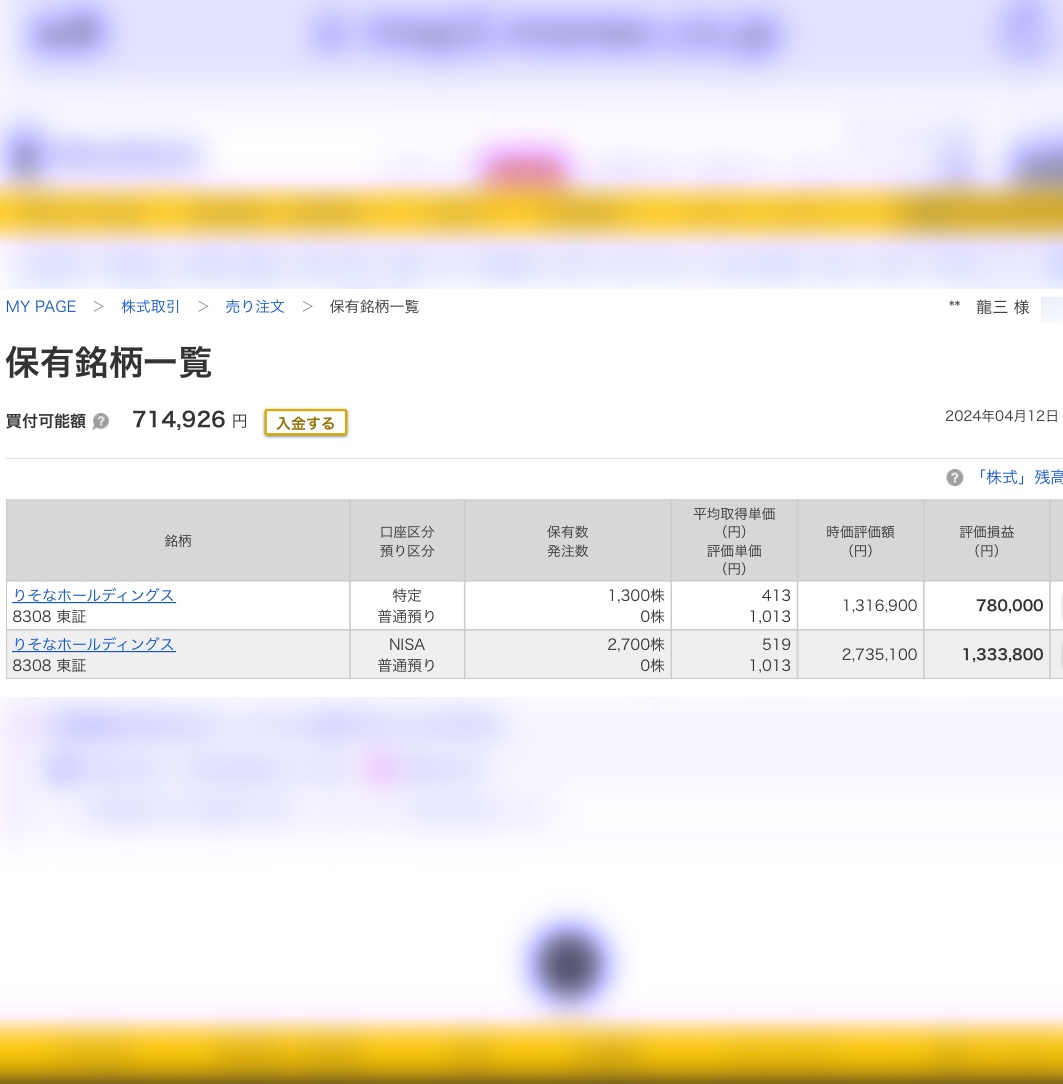
Task: Click the 入金する button
Action: pos(305,422)
